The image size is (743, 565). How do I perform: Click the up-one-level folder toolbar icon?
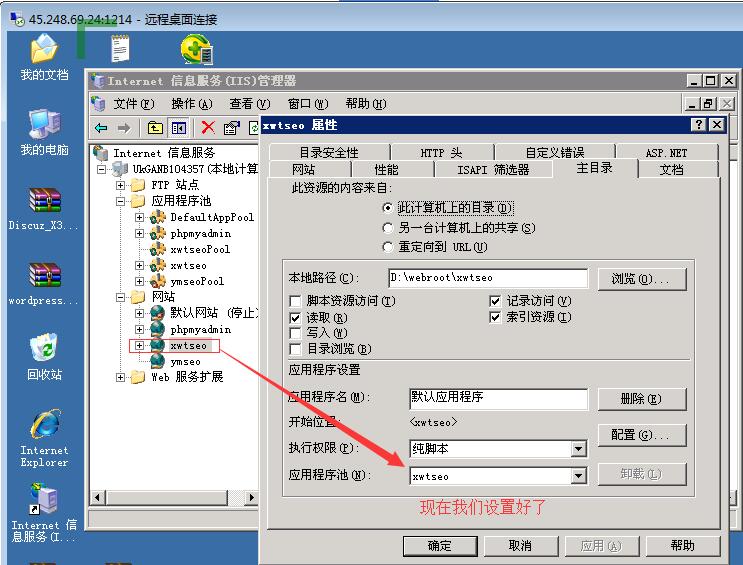155,128
